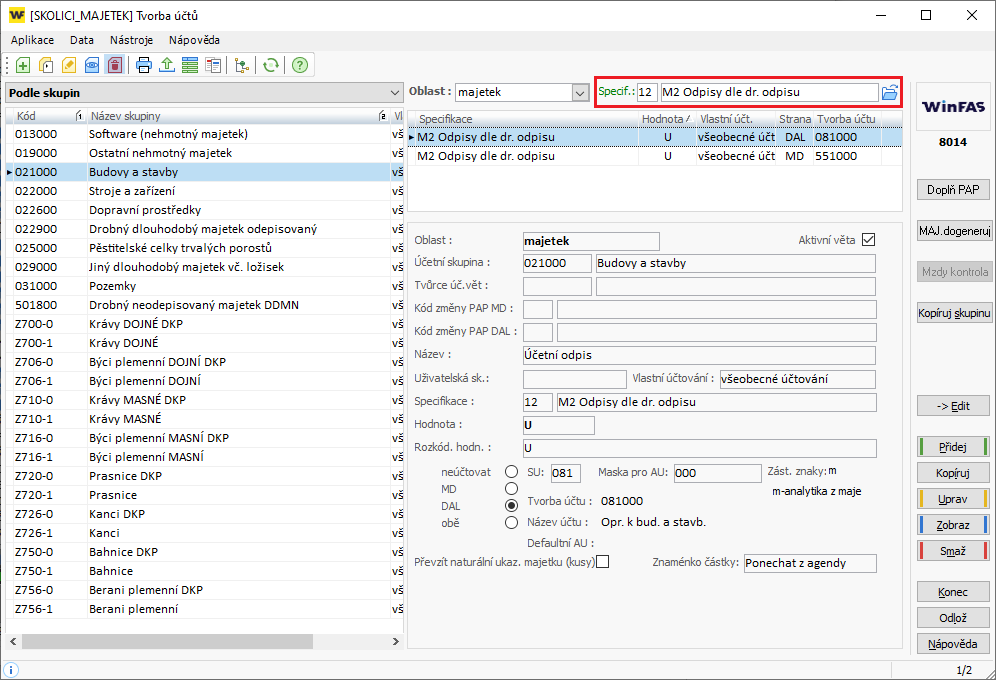Select the MD radio button

511,489
